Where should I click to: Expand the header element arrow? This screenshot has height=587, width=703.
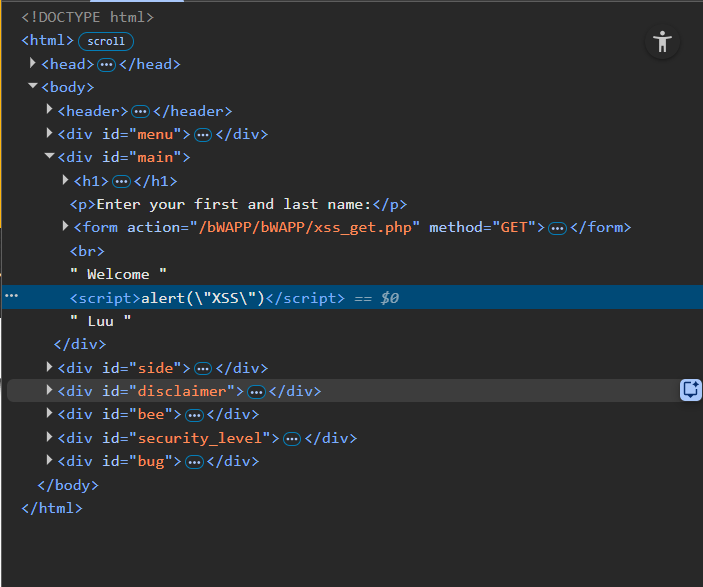[x=49, y=110]
